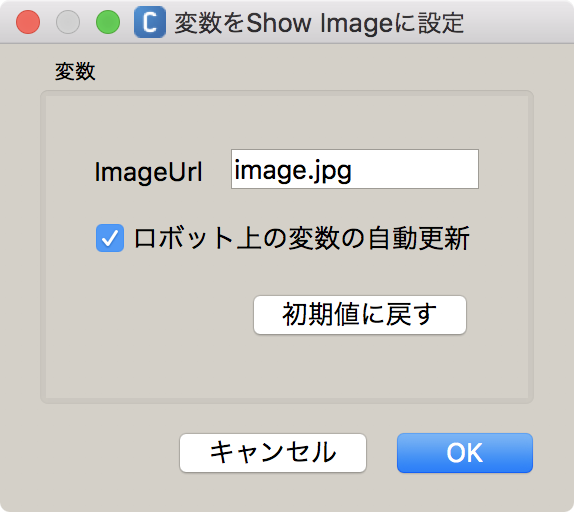Uncheck the blue checkmark box for auto-update
Screen dimensions: 574x512
110,238
